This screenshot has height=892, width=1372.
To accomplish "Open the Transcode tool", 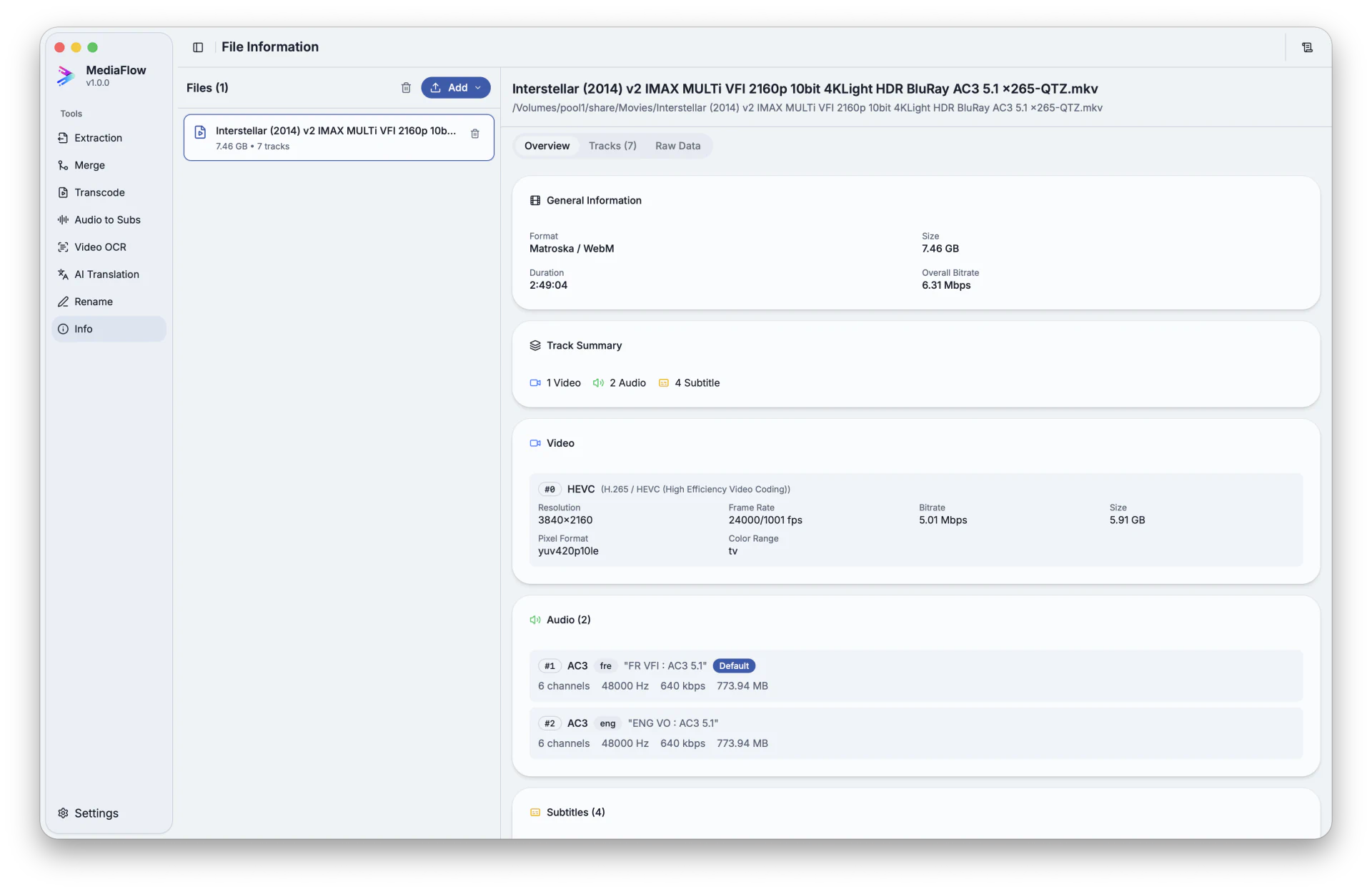I will point(109,192).
